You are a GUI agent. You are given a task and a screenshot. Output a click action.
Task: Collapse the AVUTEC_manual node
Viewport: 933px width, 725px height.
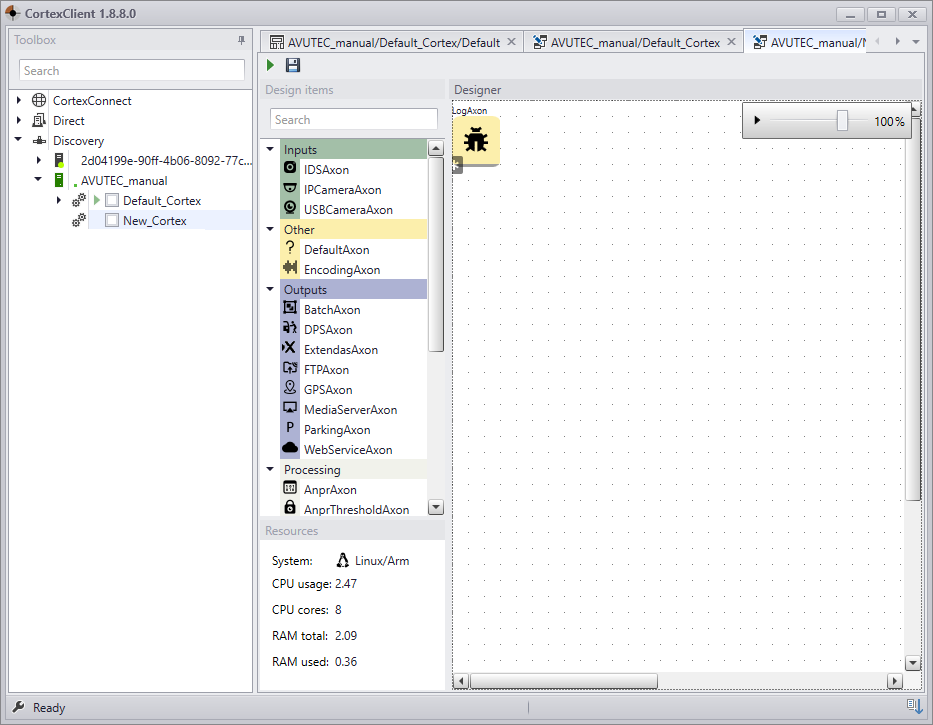pos(38,179)
